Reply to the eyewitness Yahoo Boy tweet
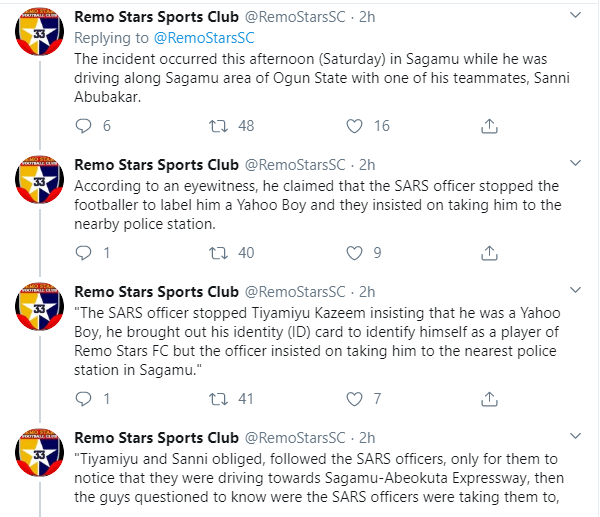The height and width of the screenshot is (517, 600). point(84,253)
